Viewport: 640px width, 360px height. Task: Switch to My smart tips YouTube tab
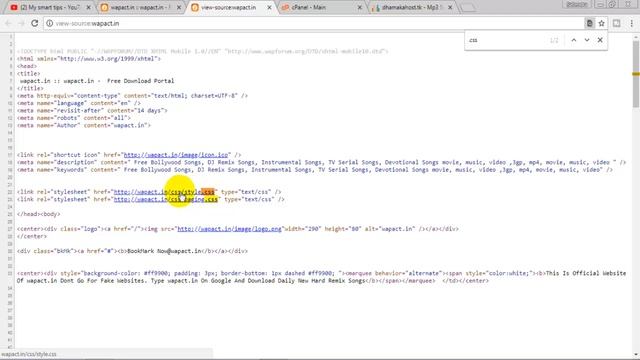(x=49, y=7)
